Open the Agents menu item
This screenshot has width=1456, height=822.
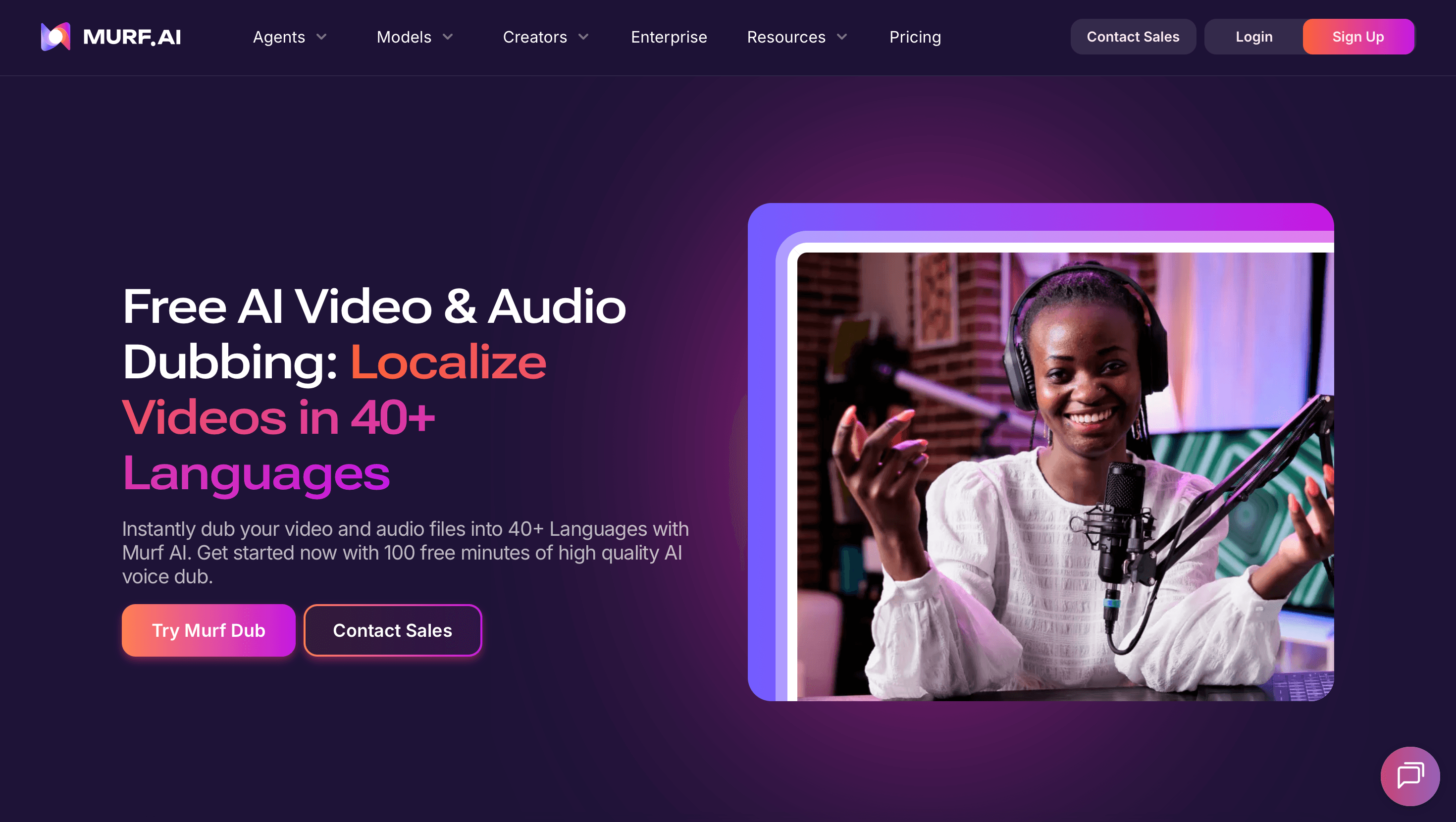pos(279,37)
